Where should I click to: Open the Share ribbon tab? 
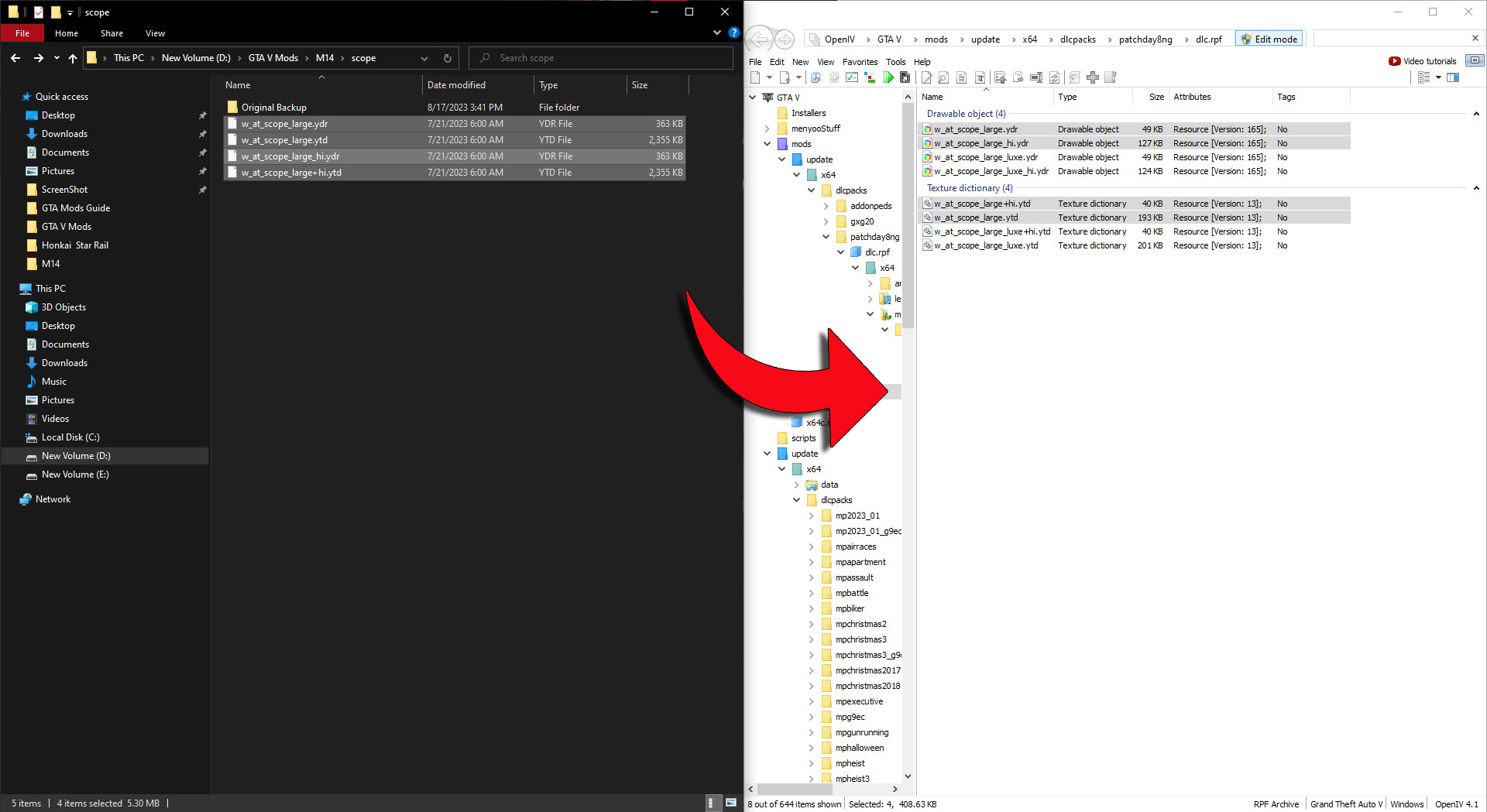click(x=112, y=33)
